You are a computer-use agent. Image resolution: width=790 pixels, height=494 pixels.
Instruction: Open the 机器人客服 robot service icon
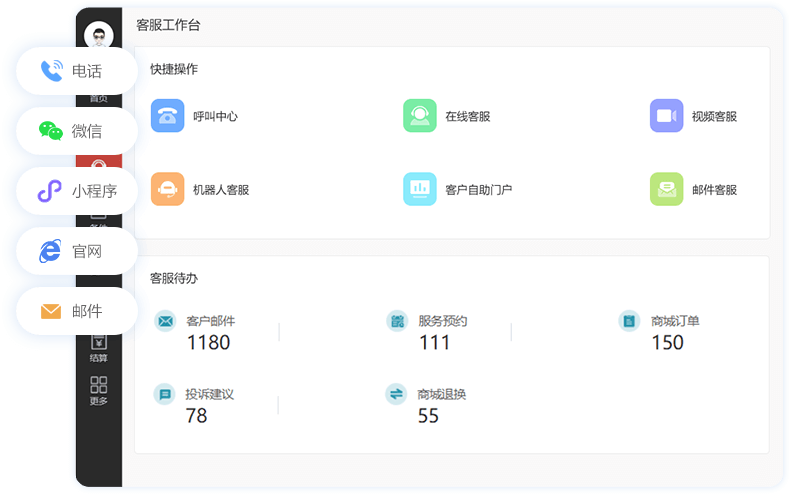(x=167, y=189)
